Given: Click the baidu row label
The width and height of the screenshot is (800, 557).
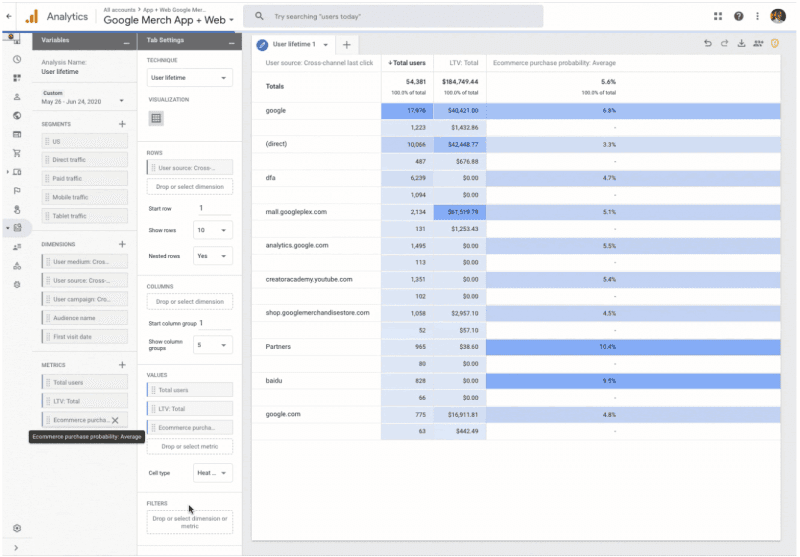Looking at the screenshot, I should (273, 381).
